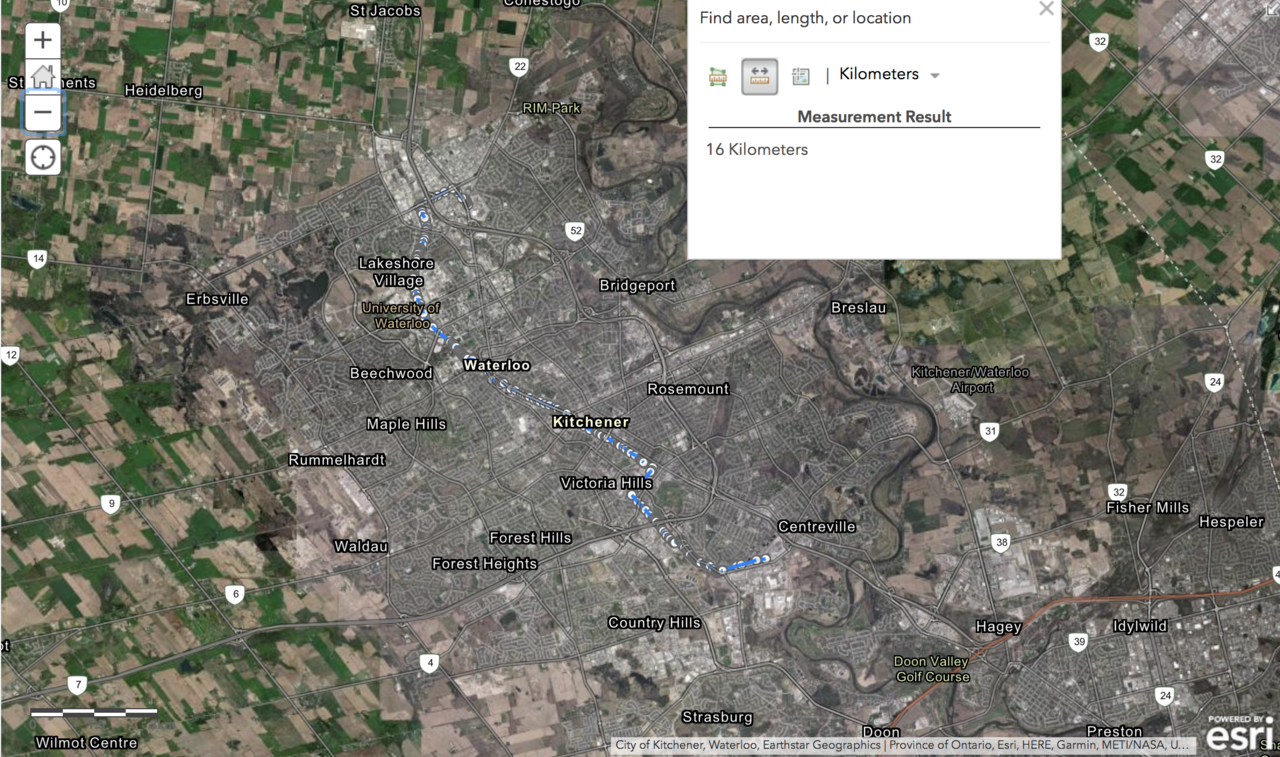Click the map attribution text

pos(902,745)
